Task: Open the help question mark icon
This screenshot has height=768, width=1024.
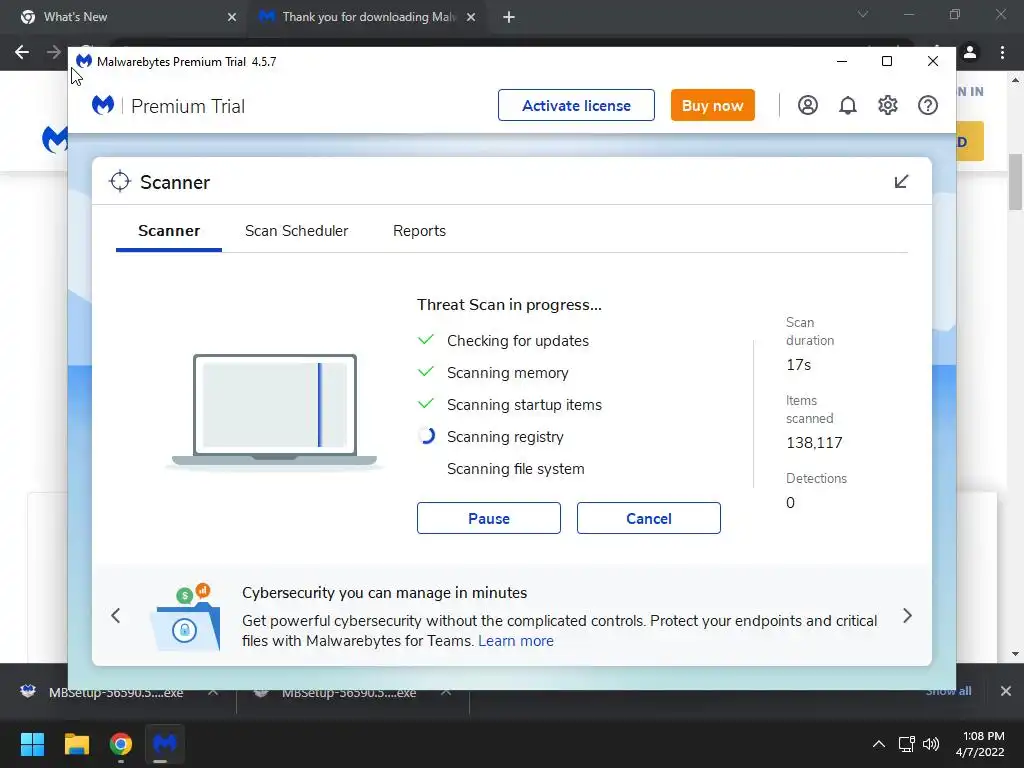Action: tap(927, 105)
